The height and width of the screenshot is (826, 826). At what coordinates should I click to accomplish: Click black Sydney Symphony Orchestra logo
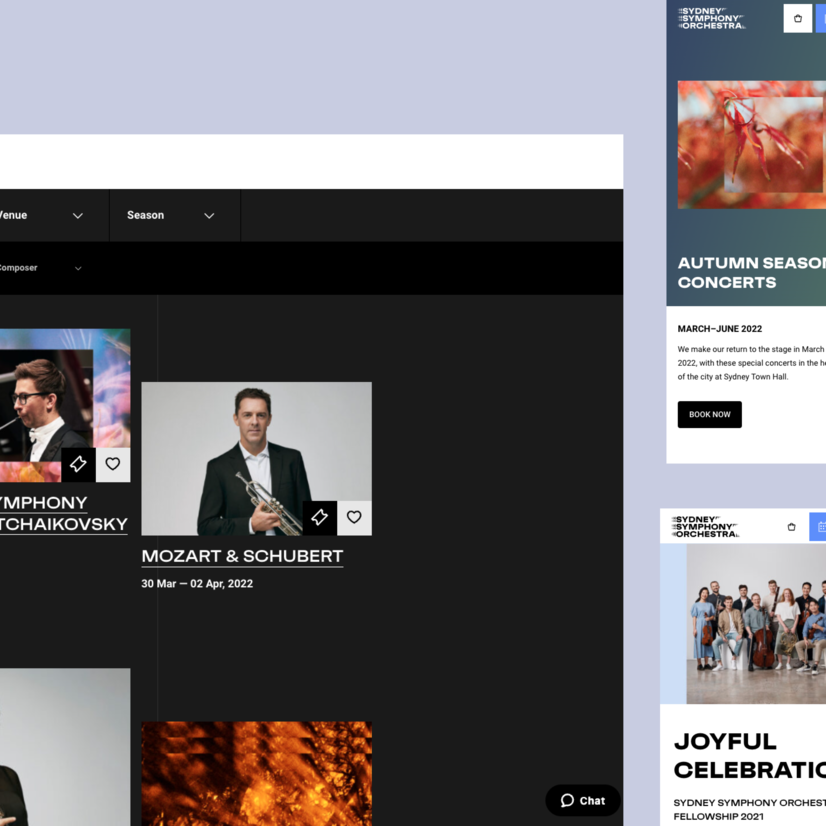(705, 527)
